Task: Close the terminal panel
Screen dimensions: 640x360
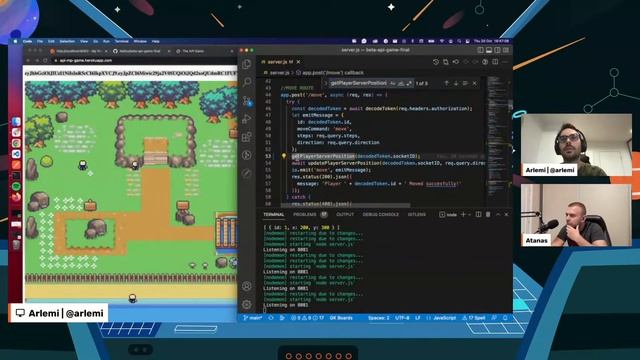Action: (507, 214)
